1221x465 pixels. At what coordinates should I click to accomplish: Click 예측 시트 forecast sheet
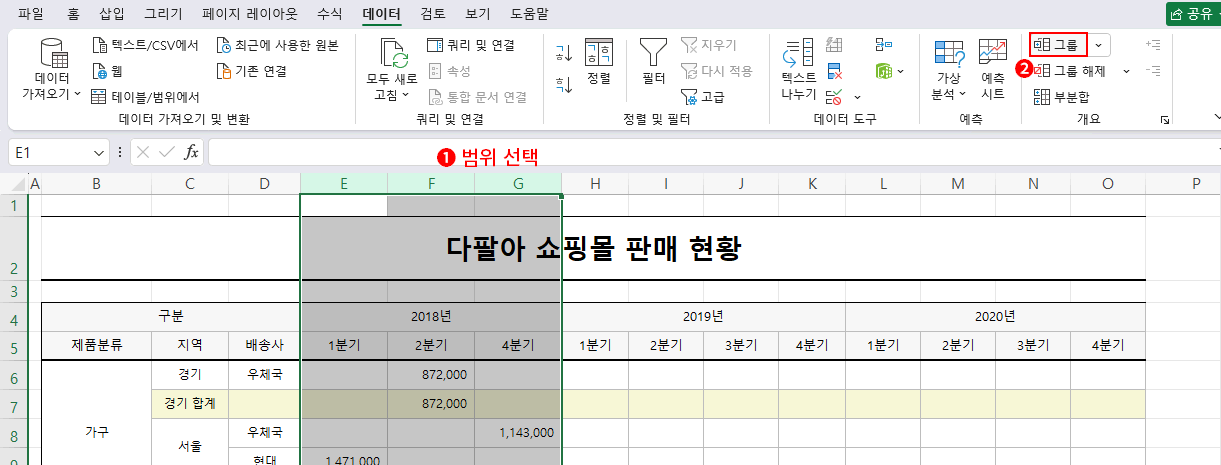tap(993, 70)
